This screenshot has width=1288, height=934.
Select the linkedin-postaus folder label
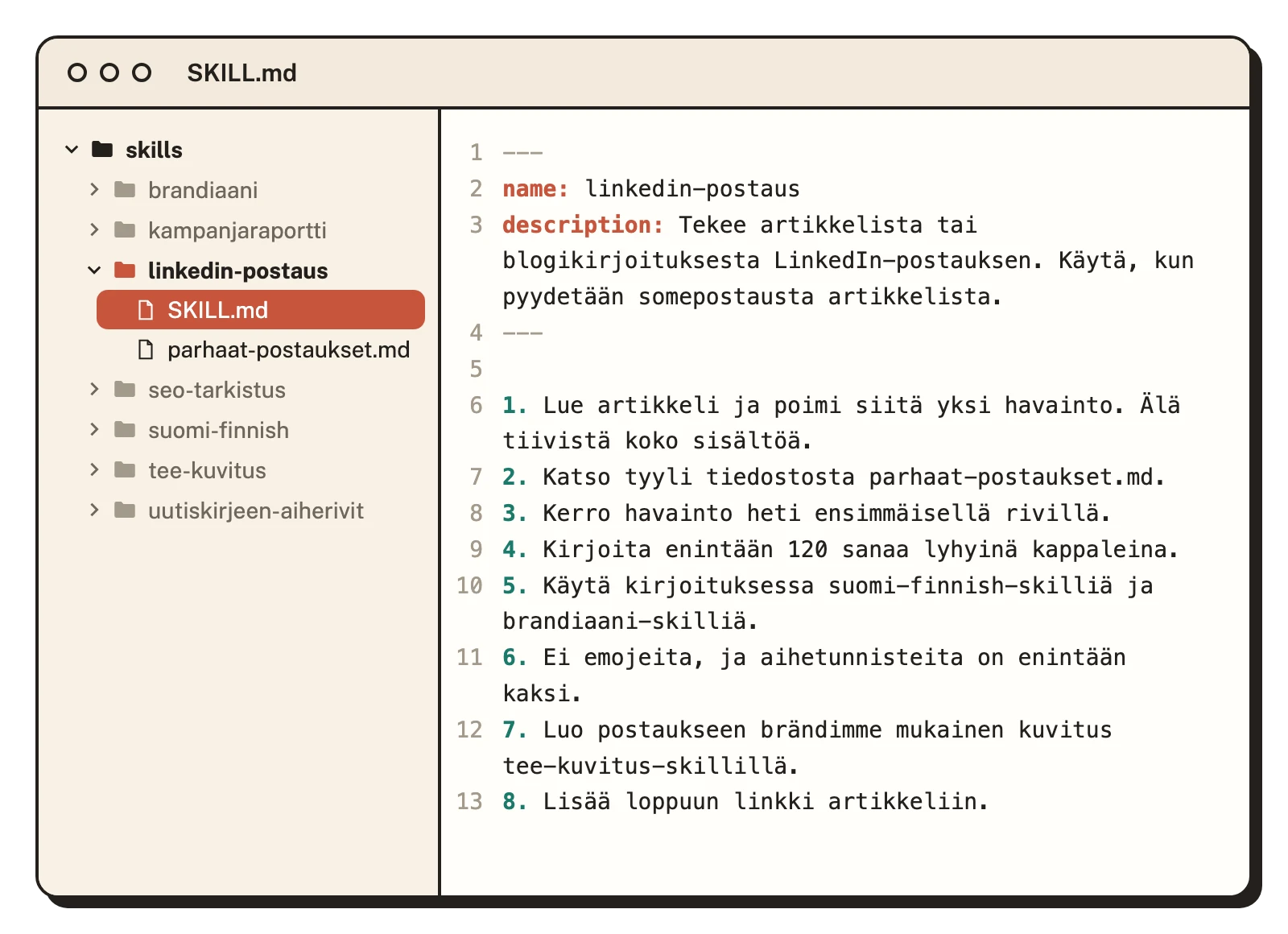pyautogui.click(x=238, y=271)
